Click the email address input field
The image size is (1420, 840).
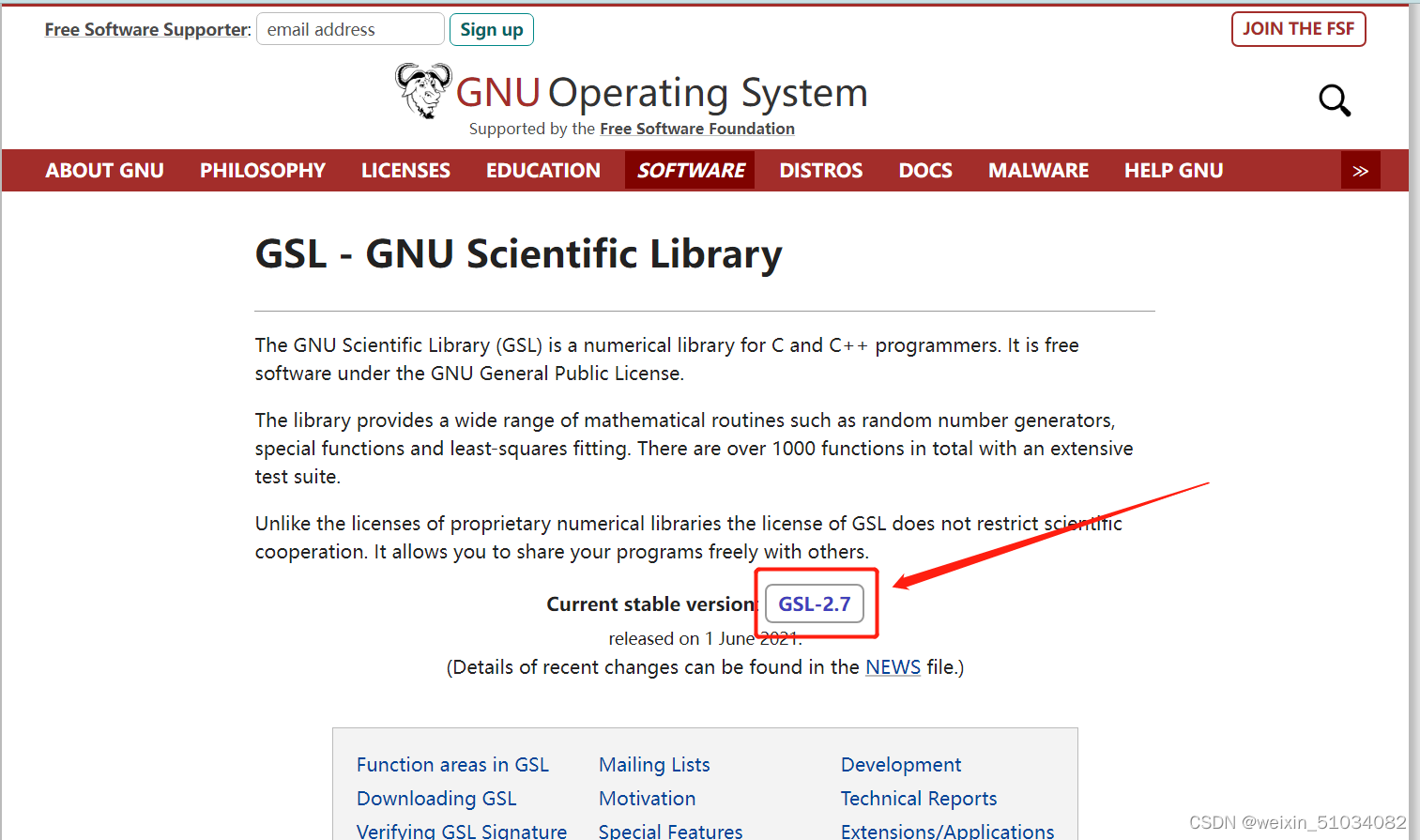tap(350, 29)
